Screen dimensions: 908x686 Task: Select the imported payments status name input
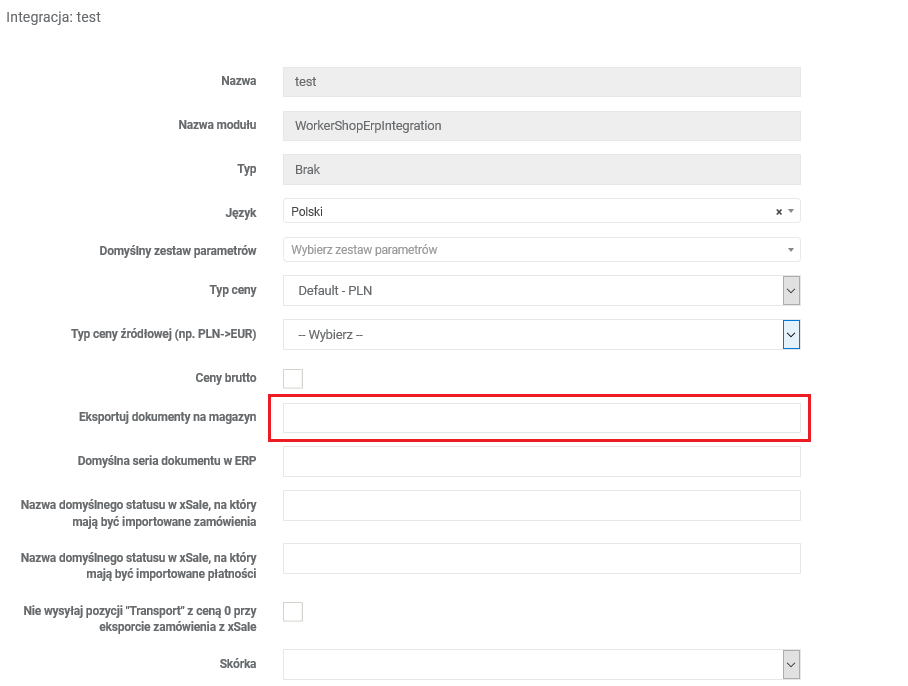[541, 559]
